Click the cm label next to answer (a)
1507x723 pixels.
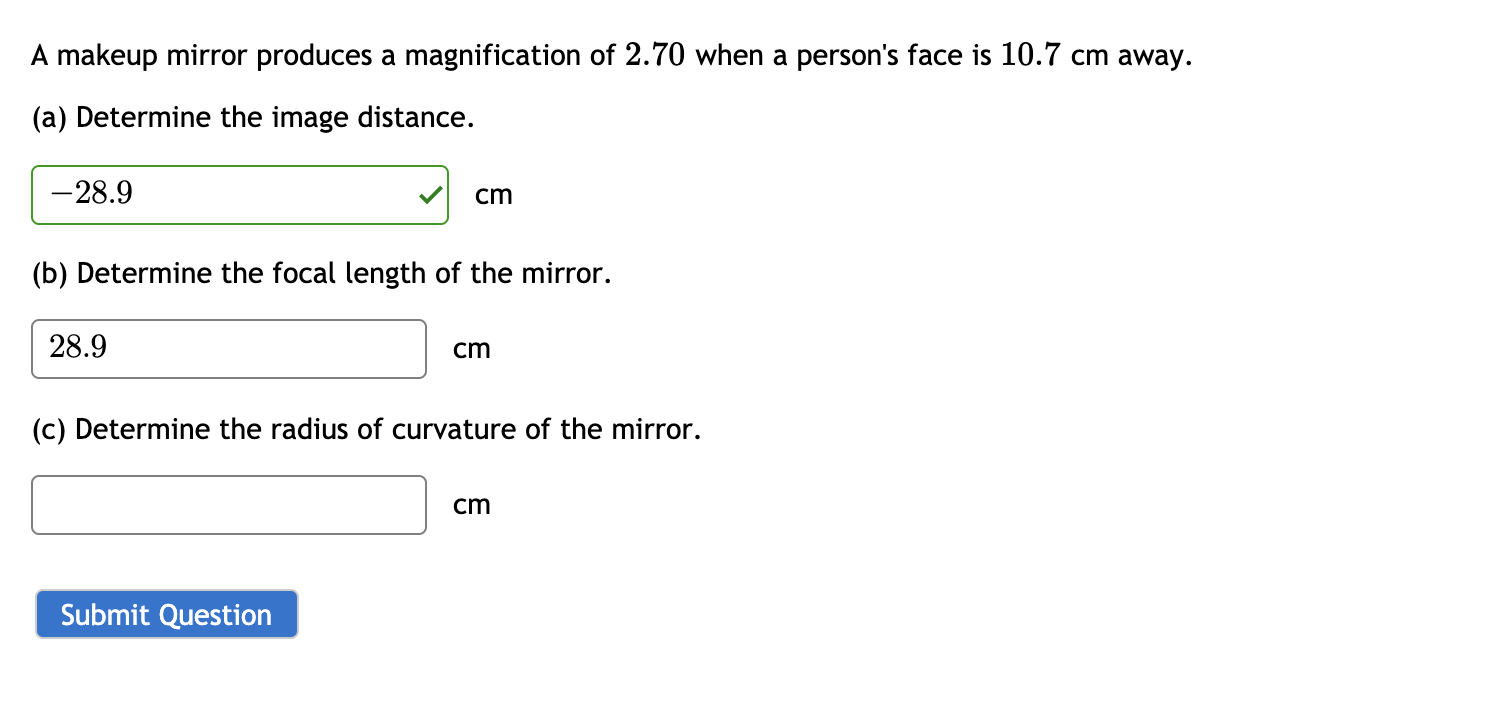pos(494,195)
